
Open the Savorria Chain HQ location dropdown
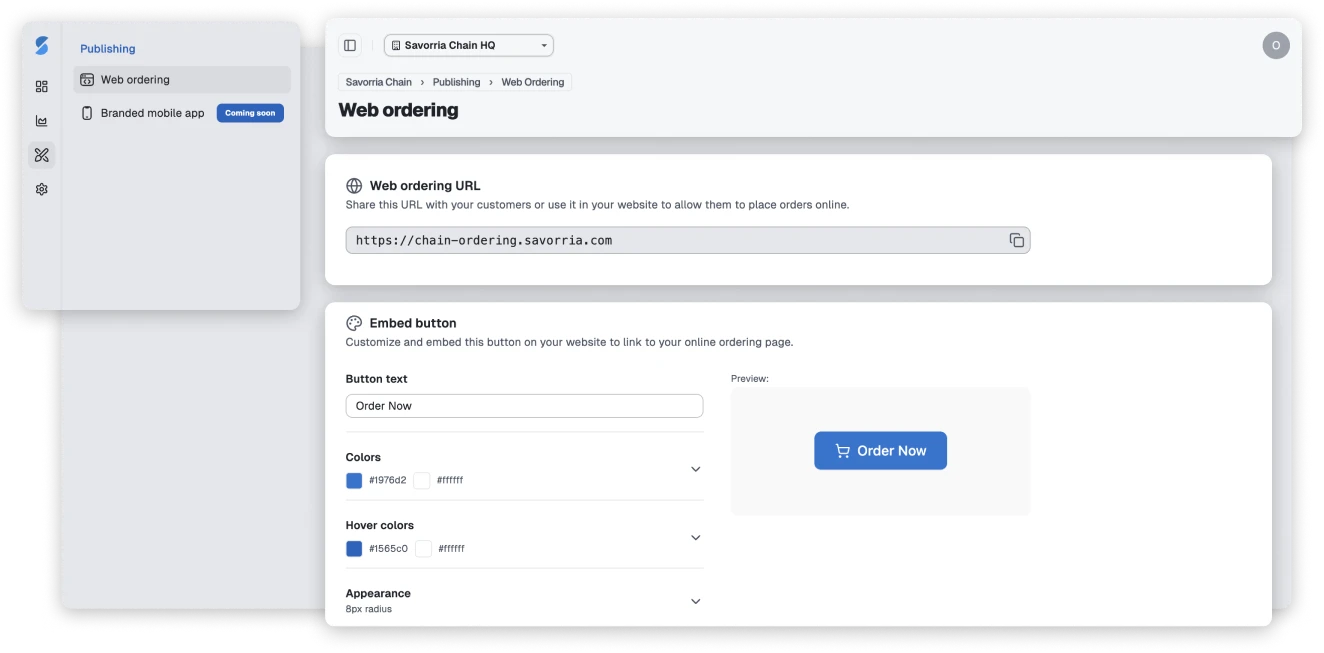pos(468,45)
